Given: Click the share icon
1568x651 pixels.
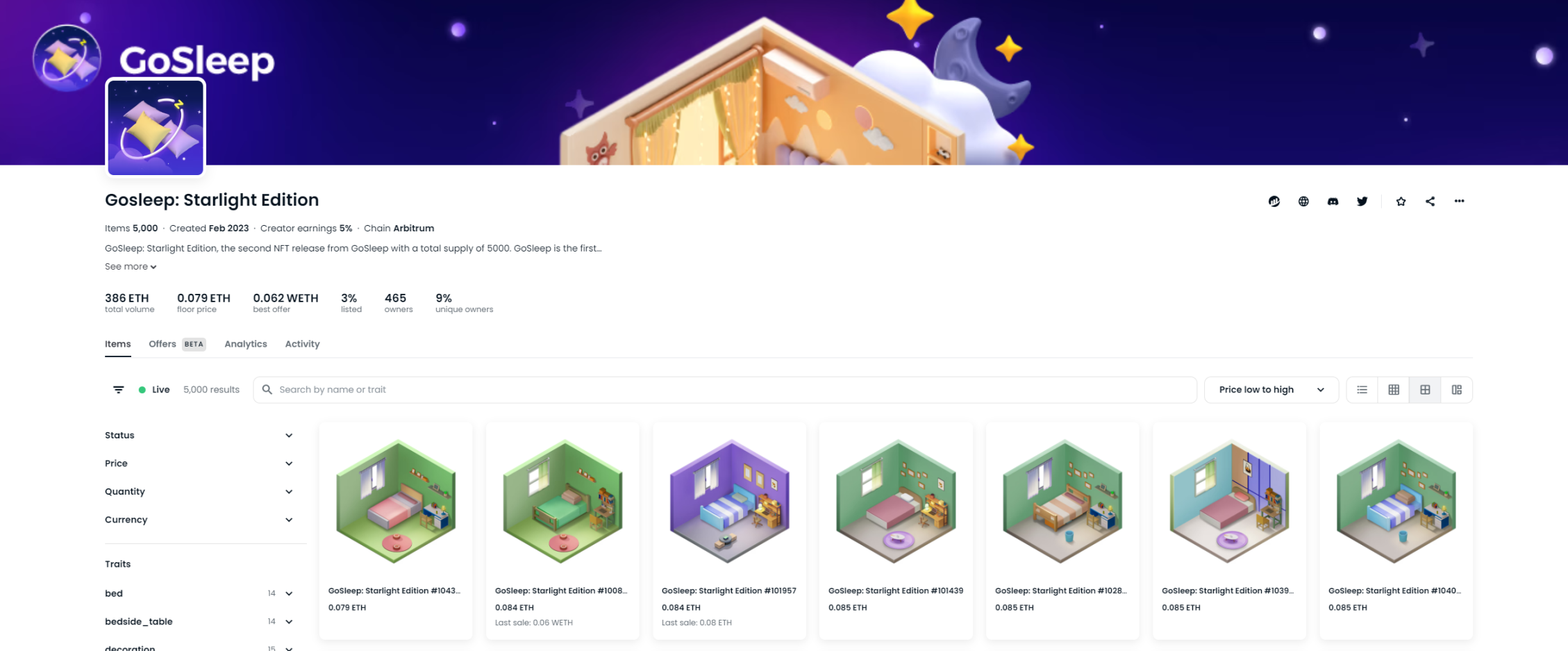Looking at the screenshot, I should point(1430,201).
